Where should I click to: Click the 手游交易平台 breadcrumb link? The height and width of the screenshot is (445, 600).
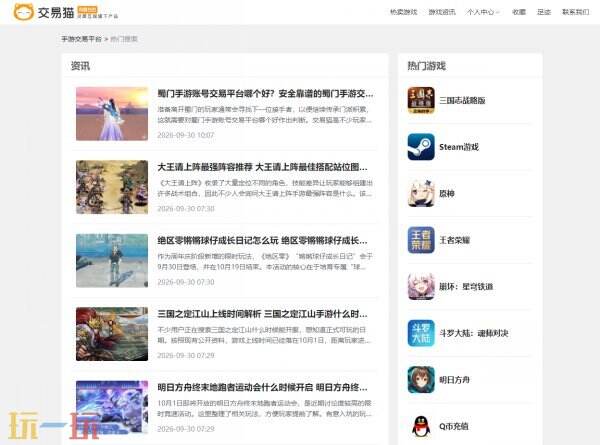tap(82, 39)
